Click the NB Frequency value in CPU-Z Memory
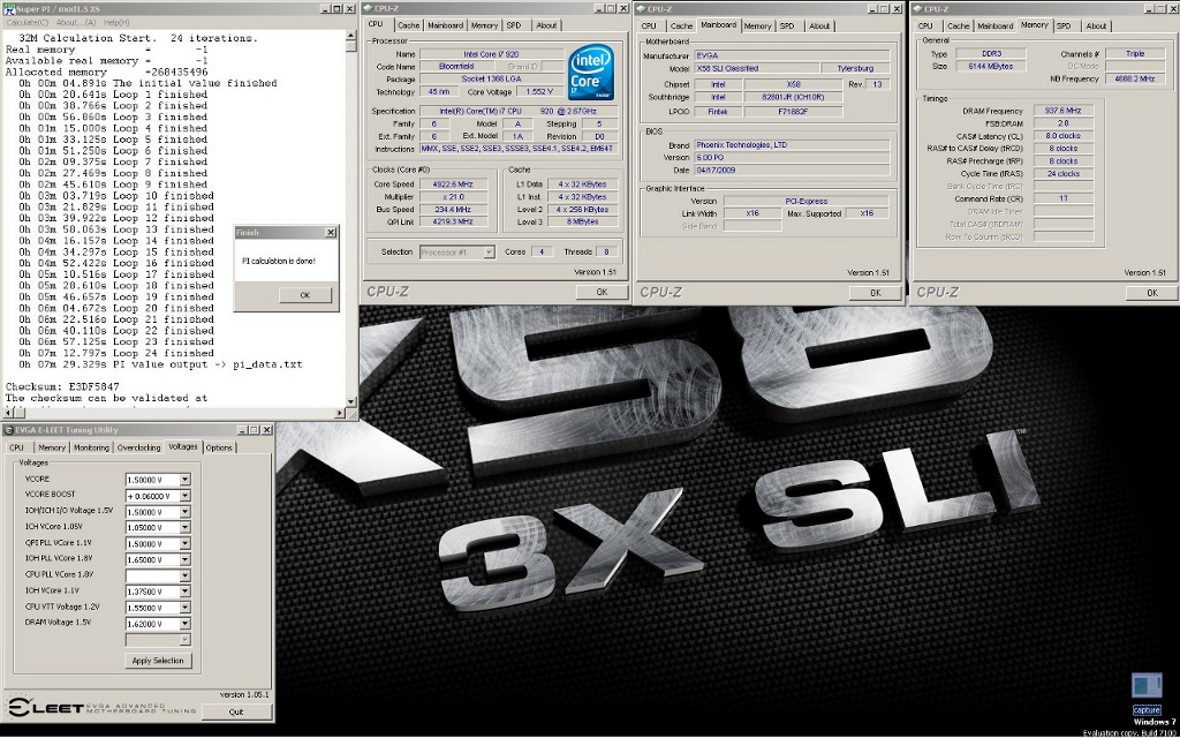1180x738 pixels. click(1135, 79)
